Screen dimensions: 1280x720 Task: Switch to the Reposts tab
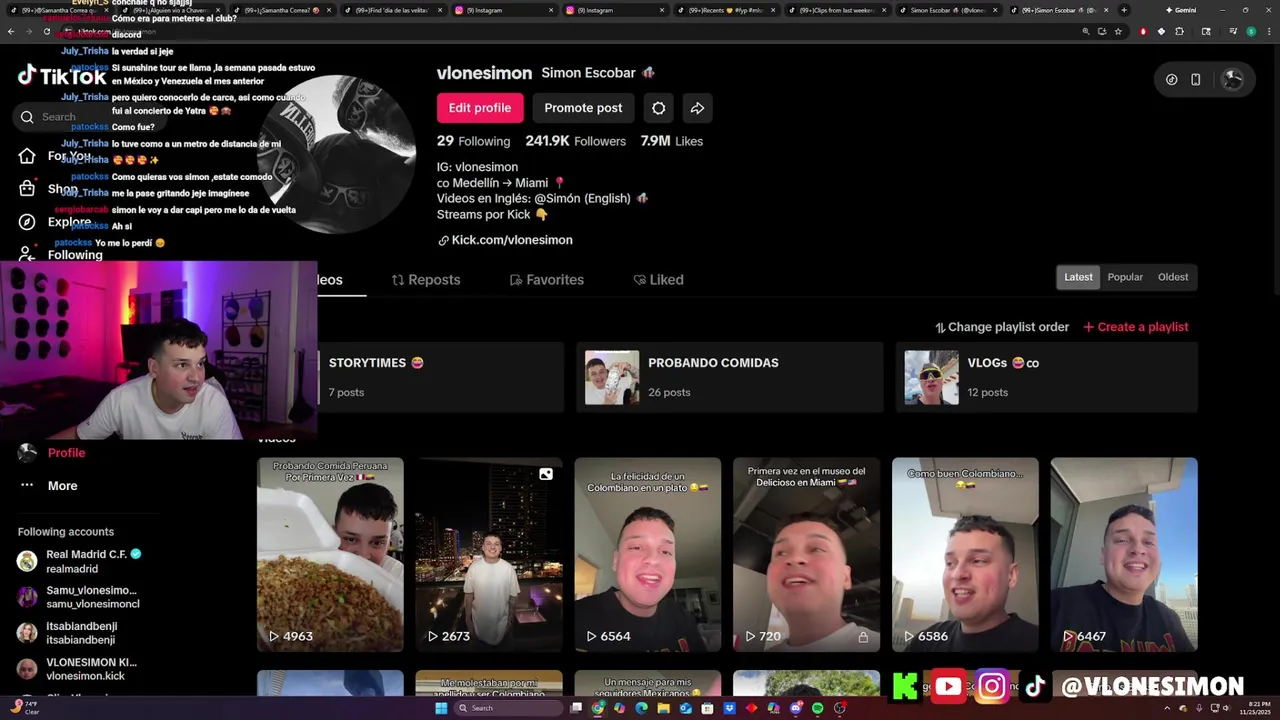click(x=426, y=280)
